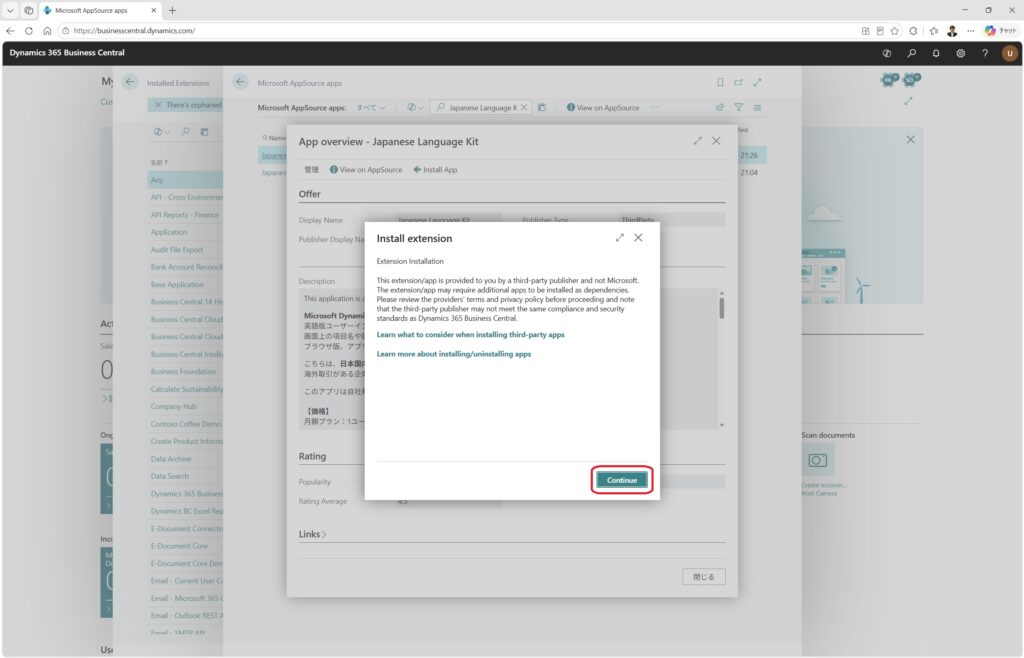Screen dimensions: 1024x658
Task: Open link about installing/uninstalling apps
Action: tap(453, 354)
